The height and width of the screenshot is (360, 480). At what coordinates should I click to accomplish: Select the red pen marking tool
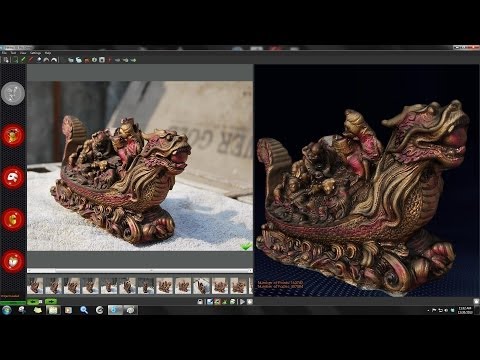[31, 60]
